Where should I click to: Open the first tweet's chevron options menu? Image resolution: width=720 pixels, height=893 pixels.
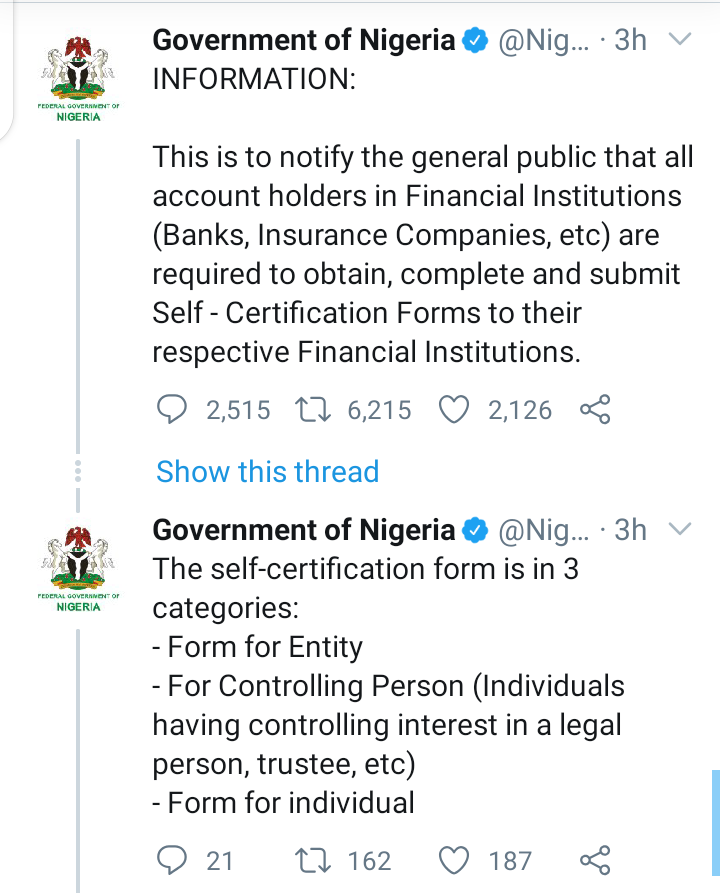point(679,40)
